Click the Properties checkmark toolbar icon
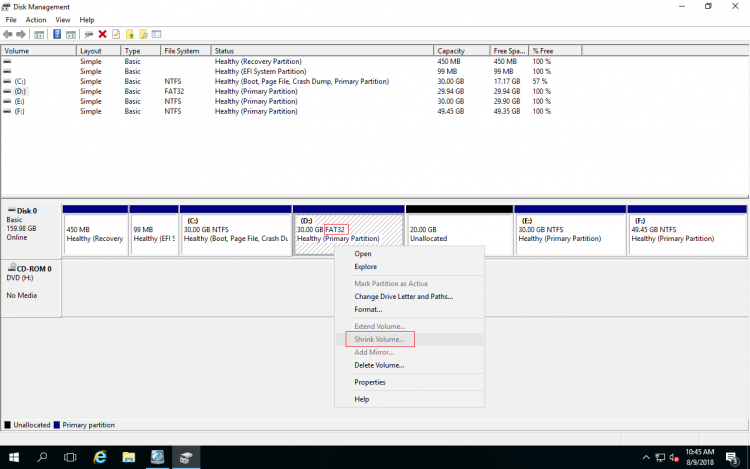This screenshot has height=469, width=750. 116,34
